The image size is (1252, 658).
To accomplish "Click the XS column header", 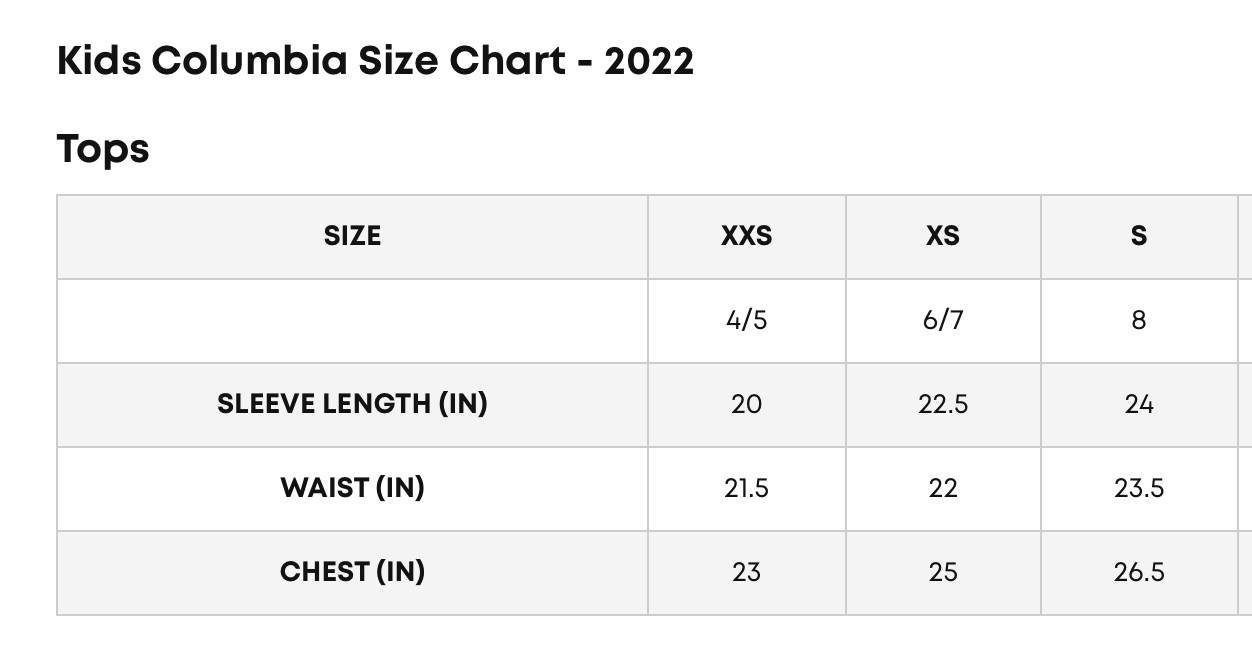I will 942,236.
